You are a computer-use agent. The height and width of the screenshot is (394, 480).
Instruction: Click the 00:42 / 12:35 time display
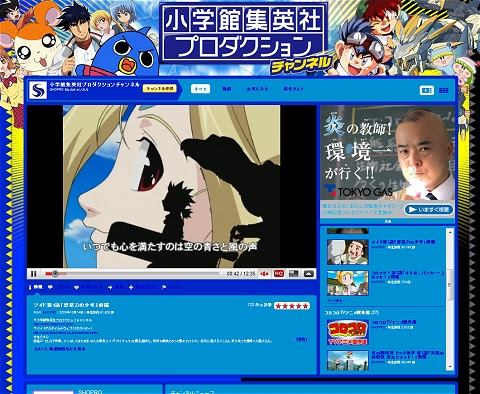241,274
